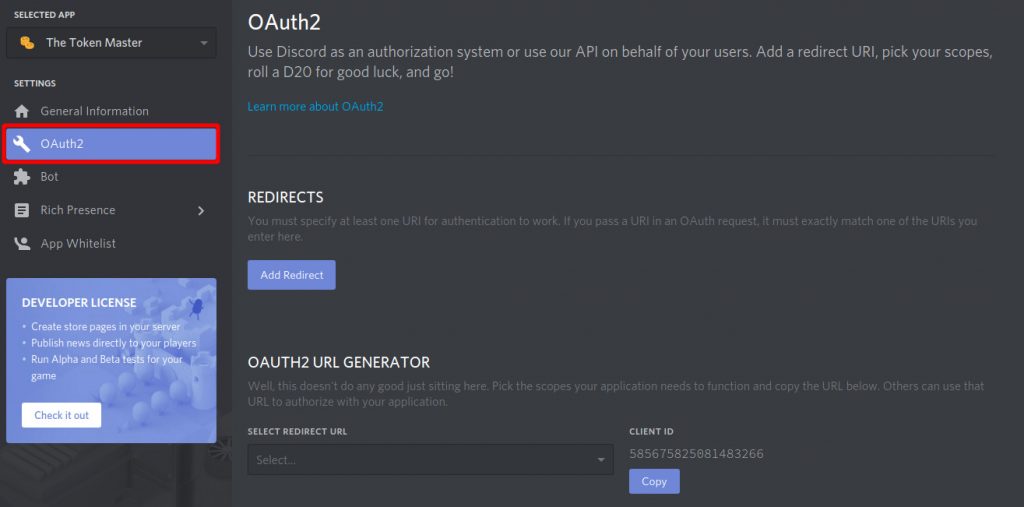The height and width of the screenshot is (507, 1024).
Task: Click the puzzle piece icon for Bot
Action: click(x=22, y=177)
